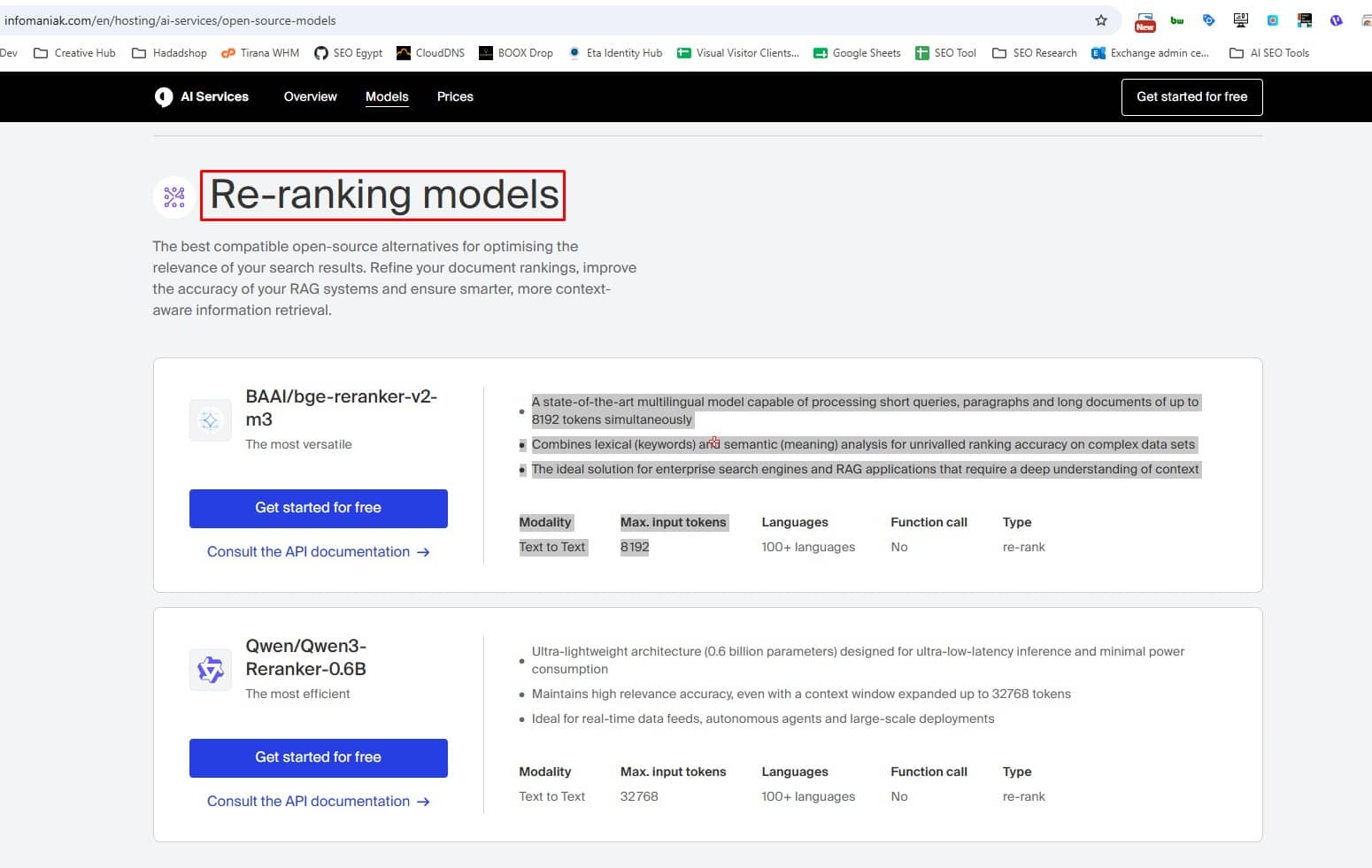Click 'The most efficient' tagline
The width and height of the screenshot is (1372, 868).
pyautogui.click(x=297, y=694)
